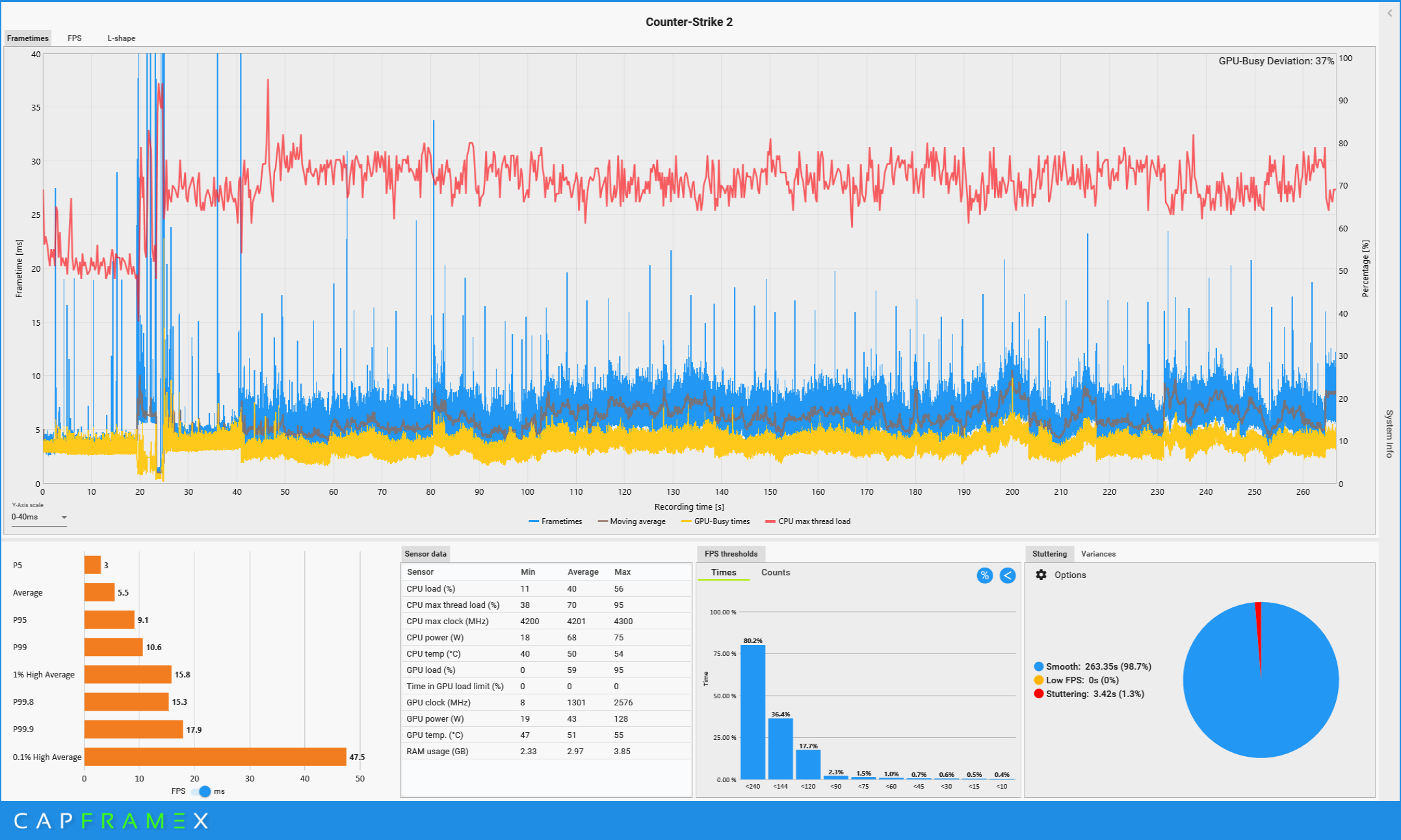Click the Smooth blue legend dot

click(1039, 666)
